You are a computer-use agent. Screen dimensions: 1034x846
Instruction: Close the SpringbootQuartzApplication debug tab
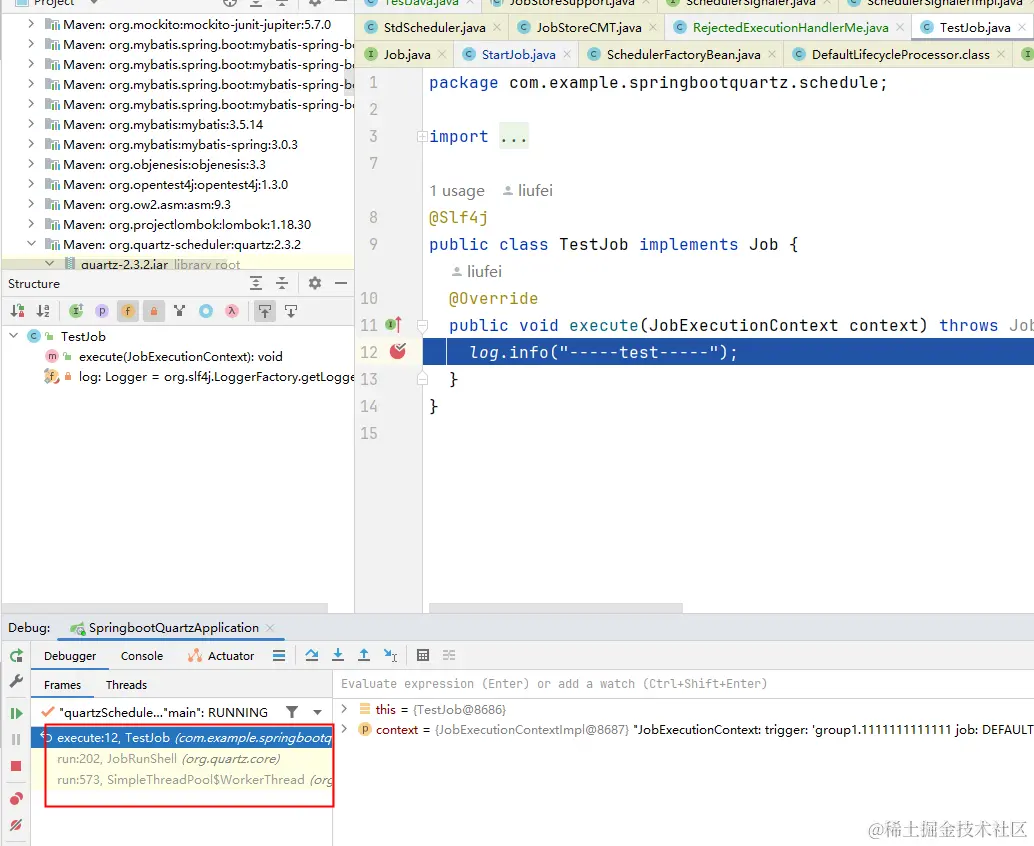(x=270, y=628)
